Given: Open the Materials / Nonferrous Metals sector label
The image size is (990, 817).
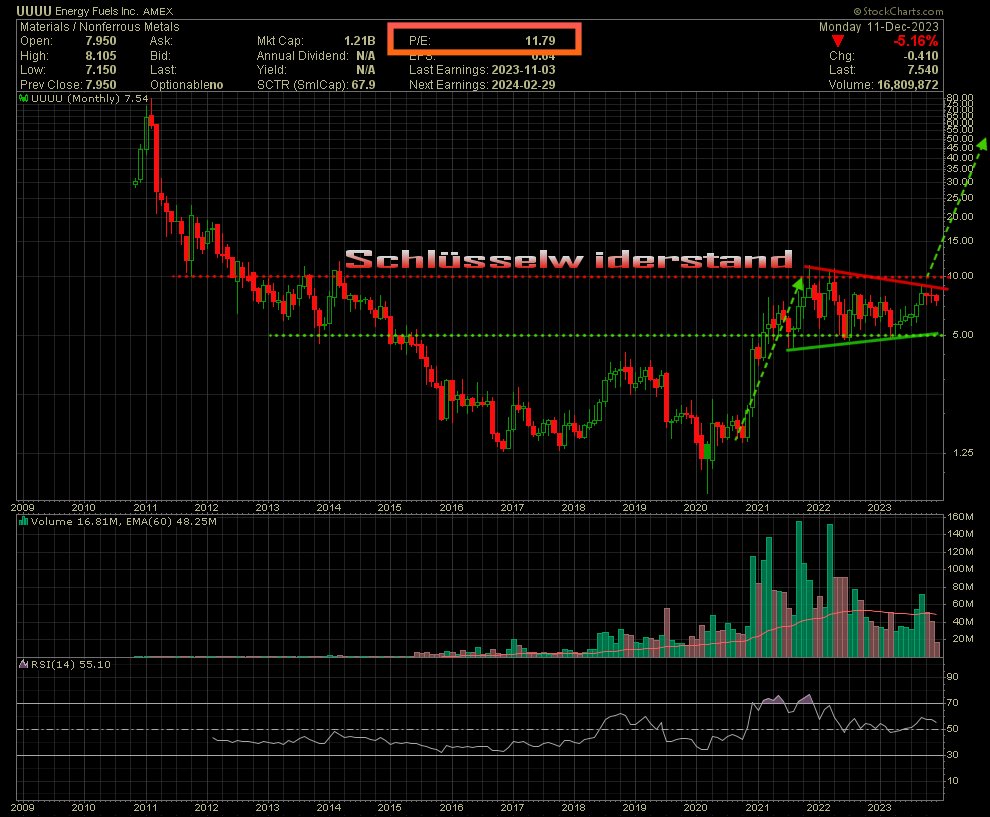Looking at the screenshot, I should point(88,26).
